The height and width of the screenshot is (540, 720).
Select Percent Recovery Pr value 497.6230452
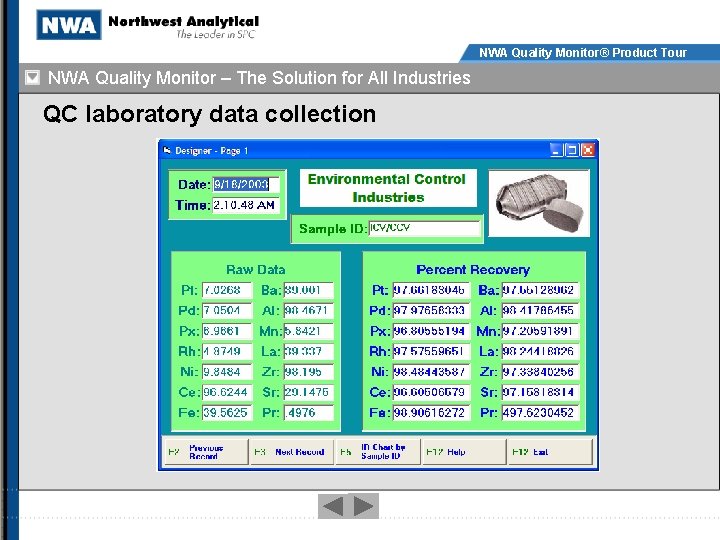click(540, 412)
